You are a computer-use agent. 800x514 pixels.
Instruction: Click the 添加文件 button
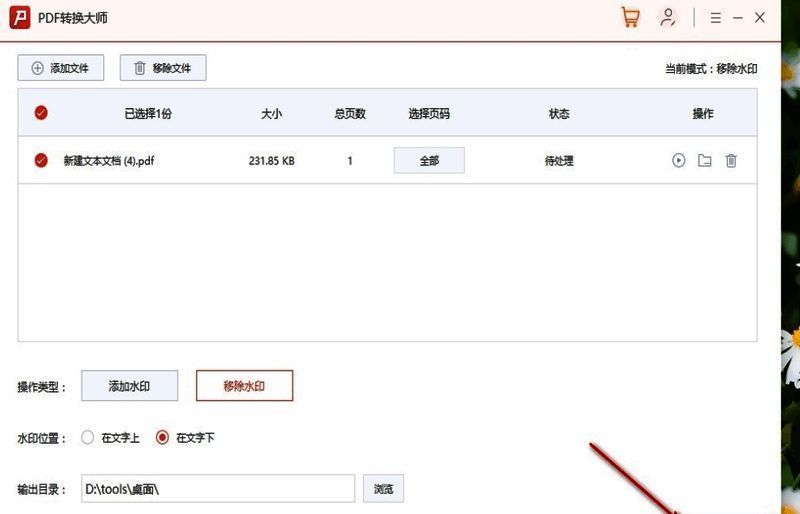click(61, 68)
